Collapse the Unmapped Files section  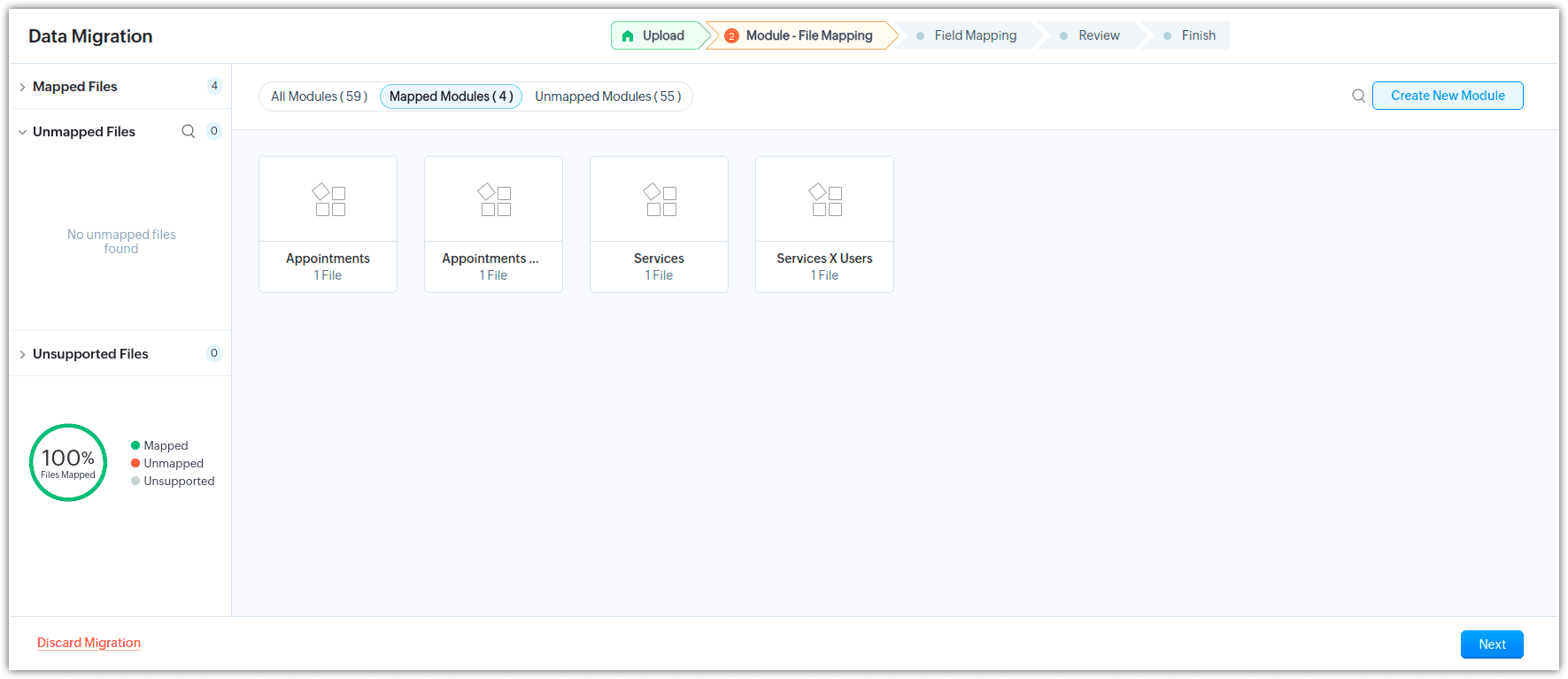(x=23, y=132)
